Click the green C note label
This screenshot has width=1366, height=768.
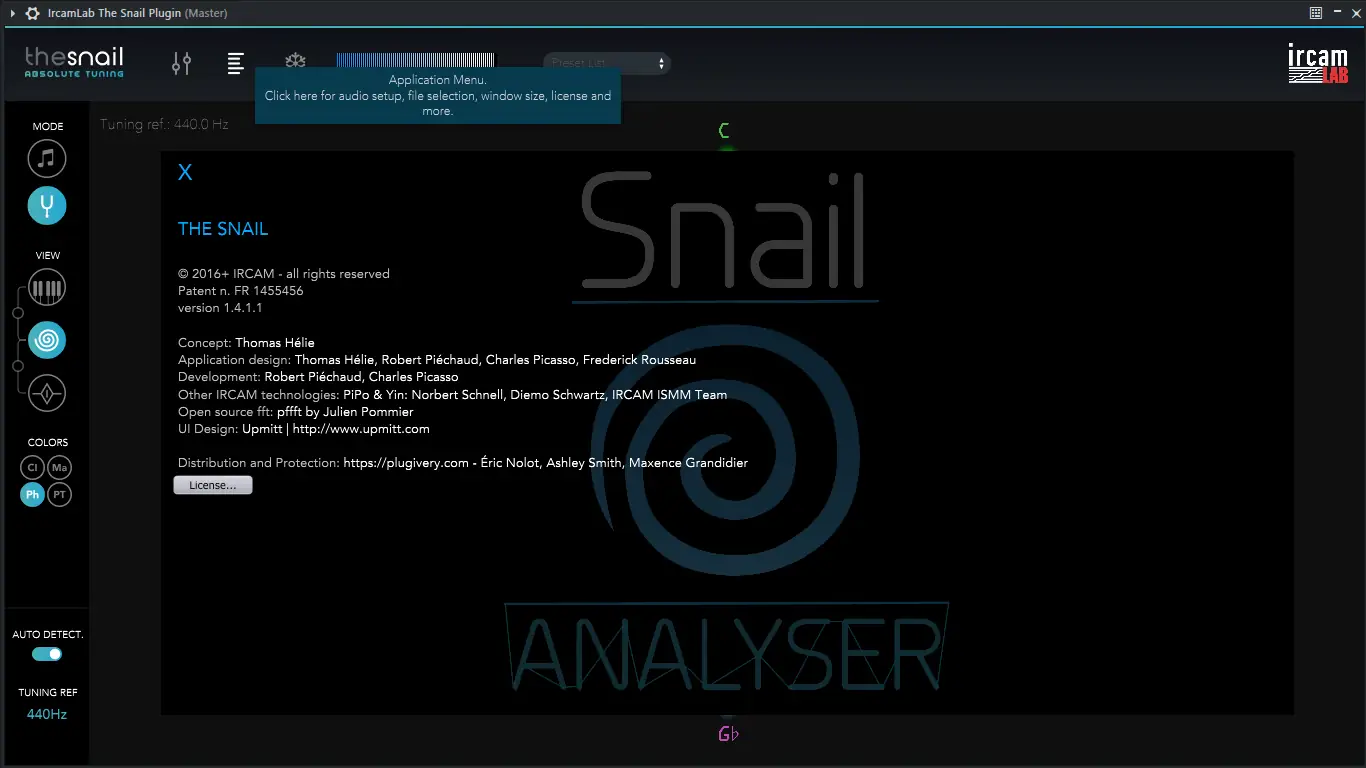point(725,131)
